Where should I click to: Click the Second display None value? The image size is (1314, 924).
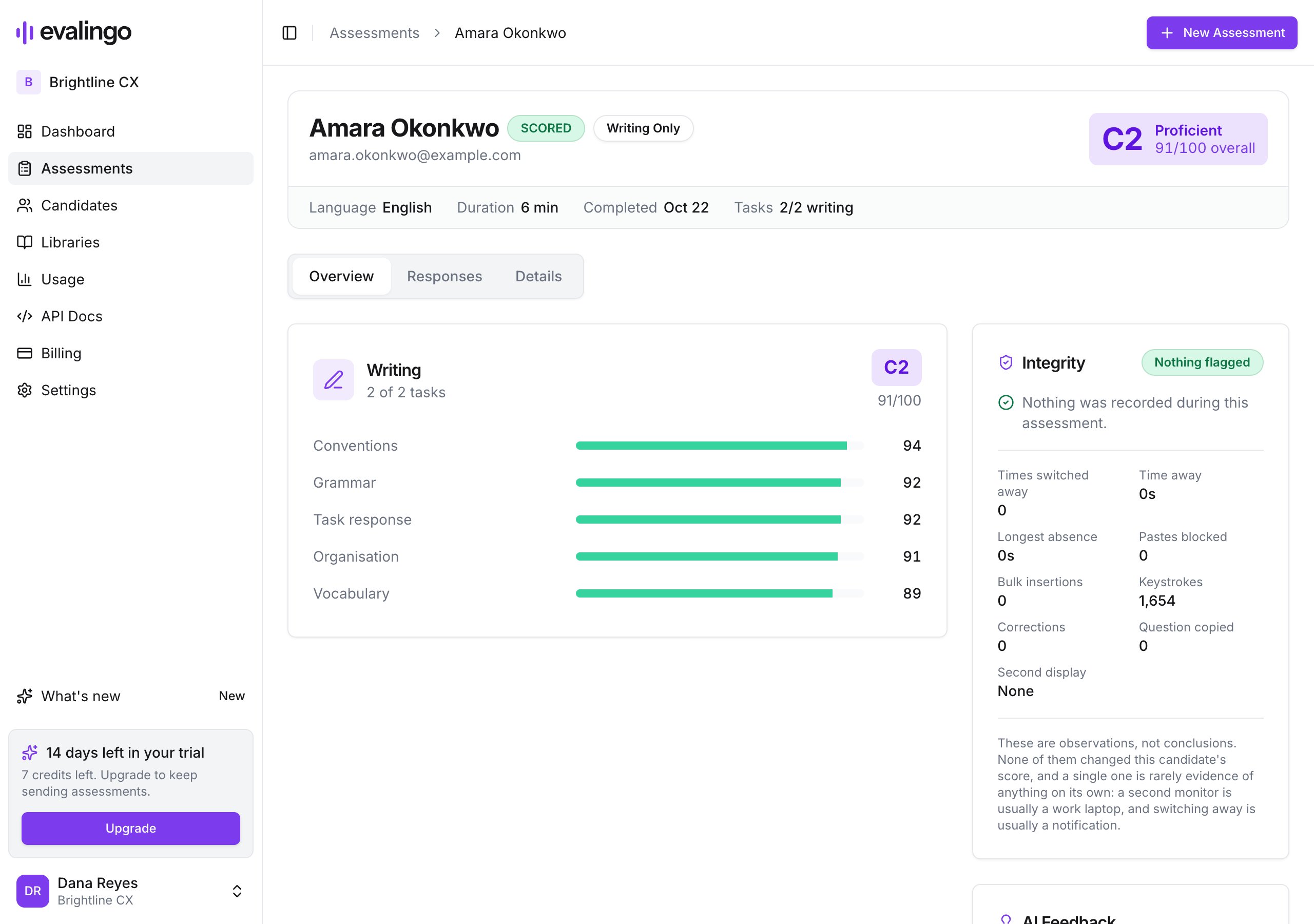(x=1015, y=691)
